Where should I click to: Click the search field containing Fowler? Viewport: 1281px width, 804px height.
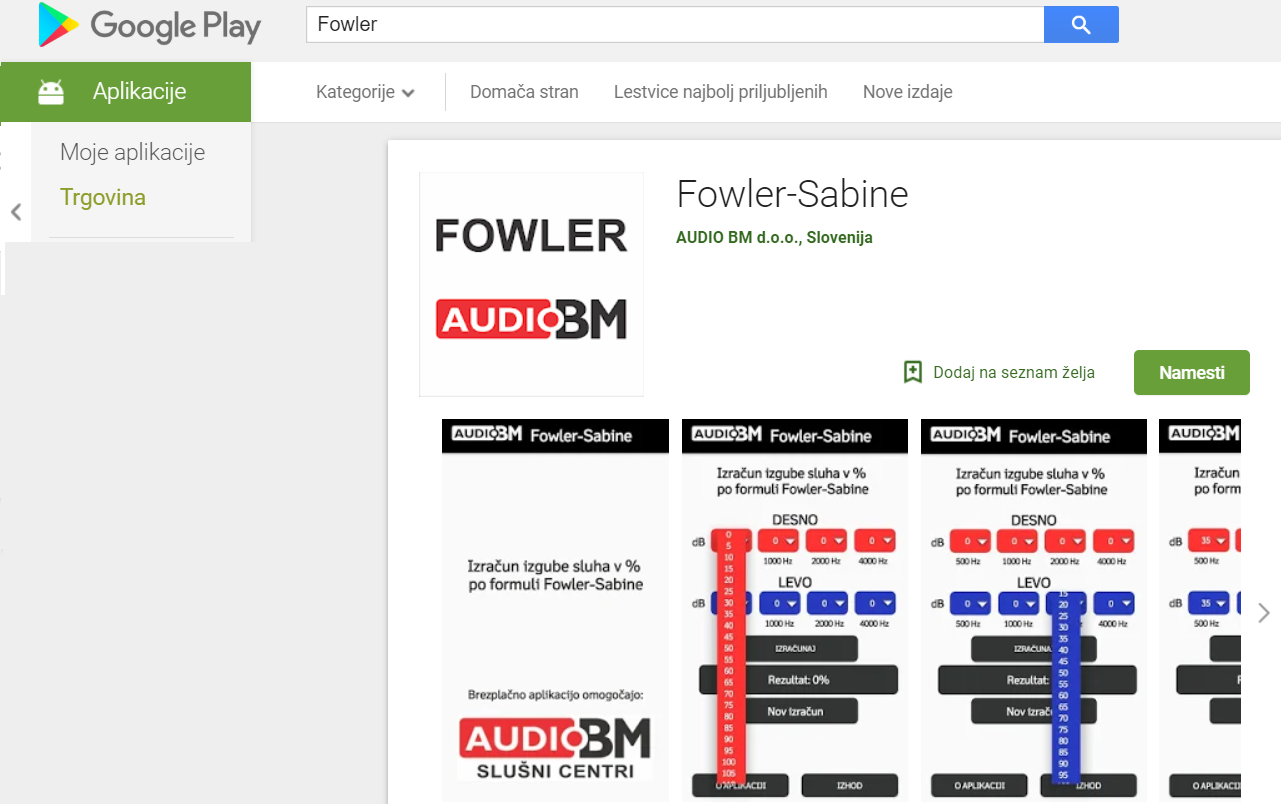pyautogui.click(x=675, y=25)
